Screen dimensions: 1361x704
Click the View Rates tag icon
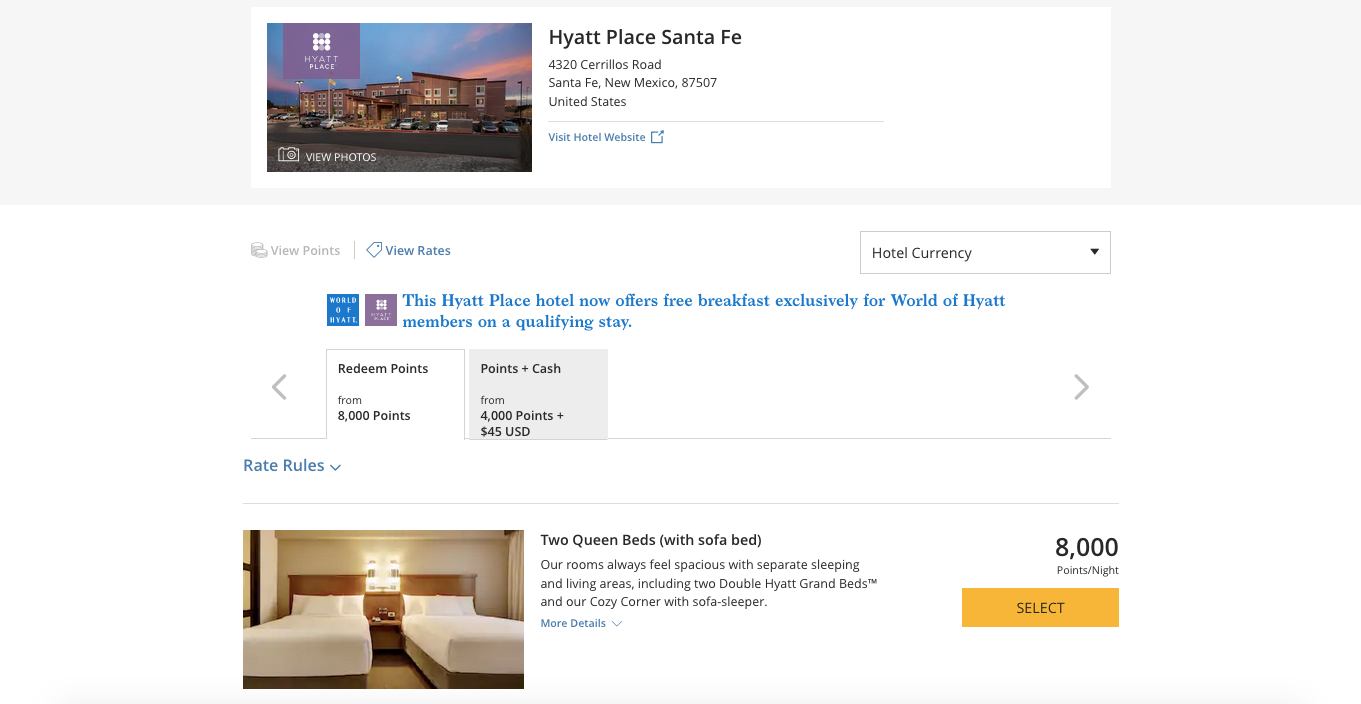coord(374,250)
